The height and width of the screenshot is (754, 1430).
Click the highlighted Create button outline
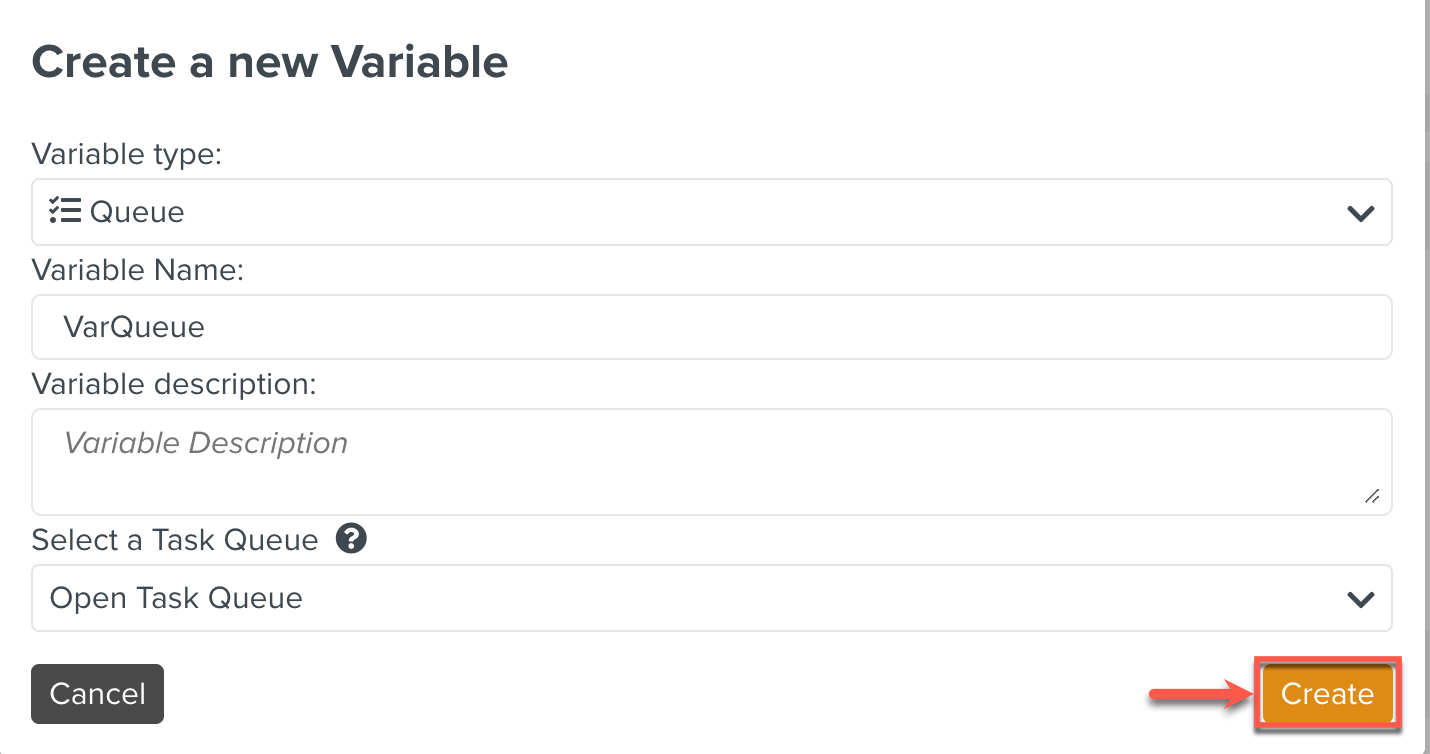click(x=1327, y=693)
